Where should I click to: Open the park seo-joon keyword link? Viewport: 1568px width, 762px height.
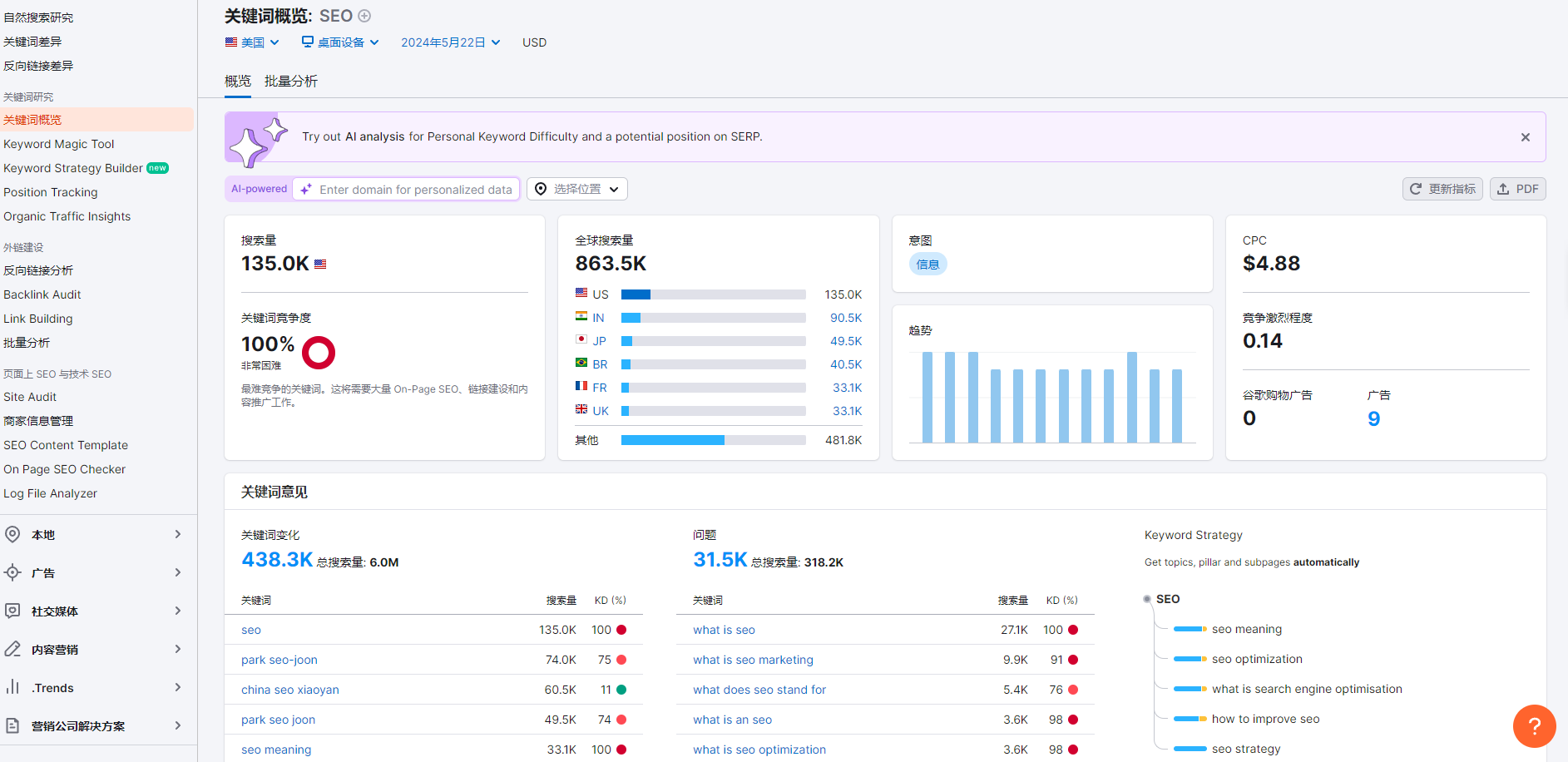pos(279,660)
